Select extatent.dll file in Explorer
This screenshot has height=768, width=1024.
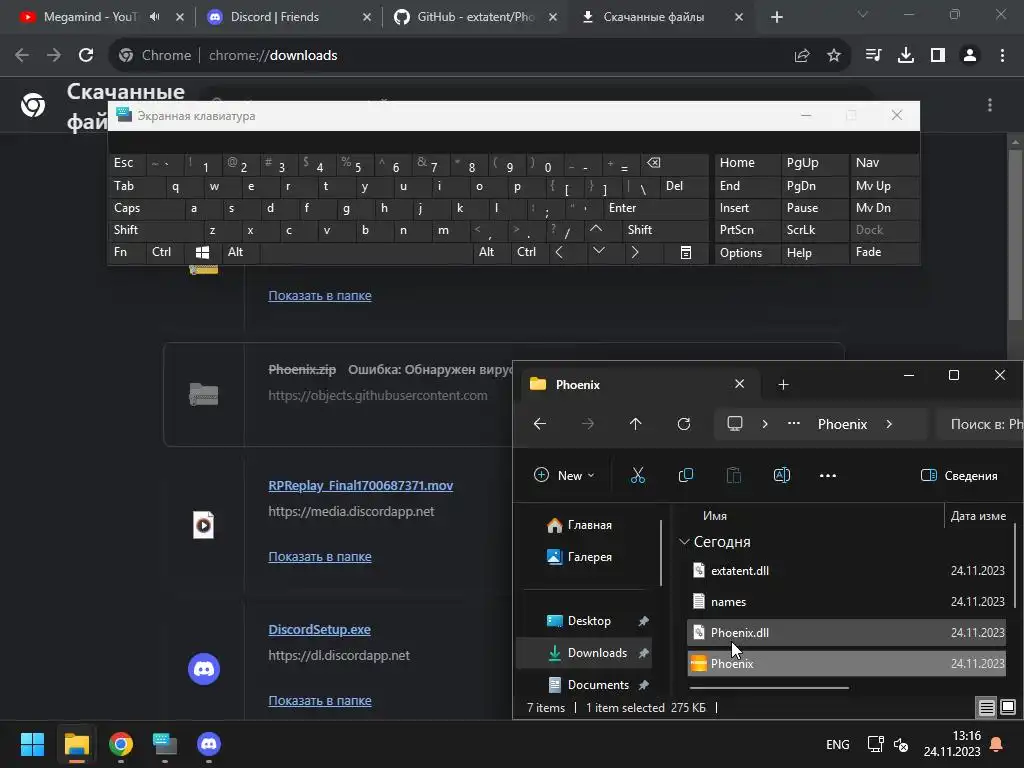[846, 571]
